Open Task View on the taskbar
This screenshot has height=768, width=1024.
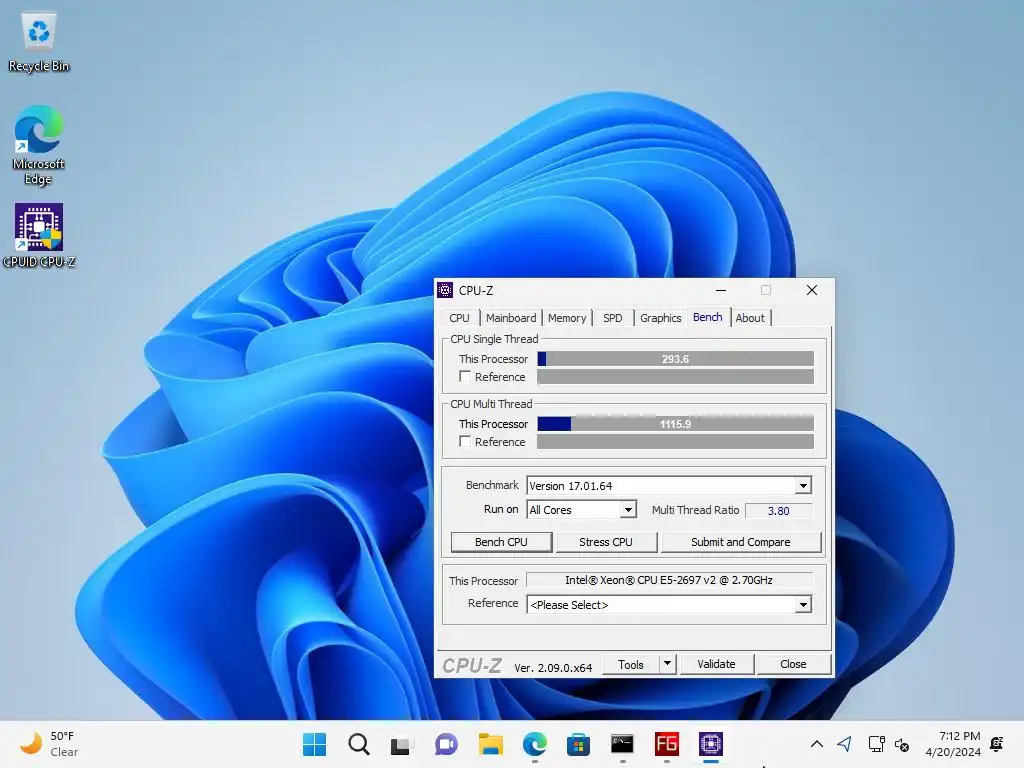click(402, 744)
